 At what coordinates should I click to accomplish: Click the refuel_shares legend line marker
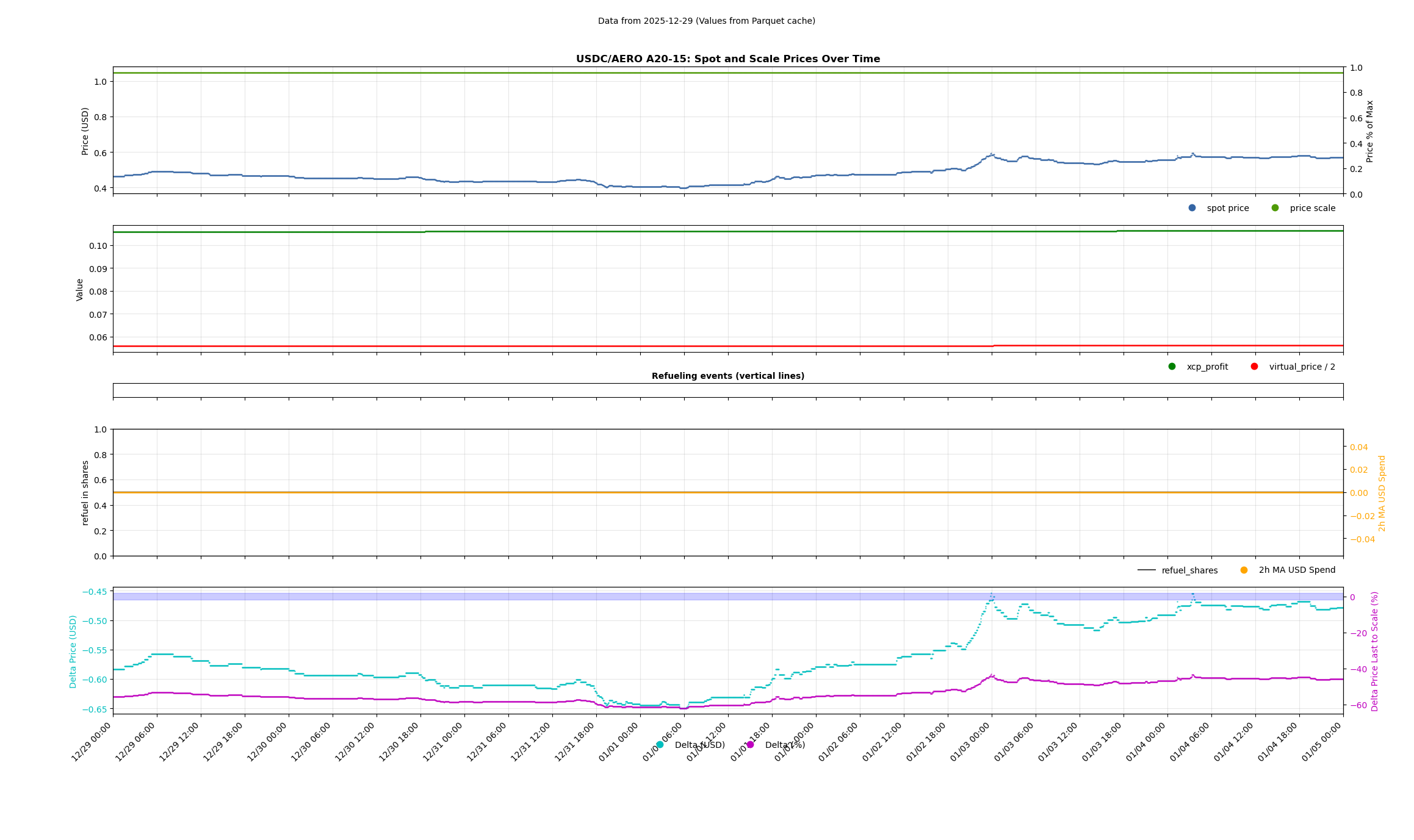click(1146, 570)
